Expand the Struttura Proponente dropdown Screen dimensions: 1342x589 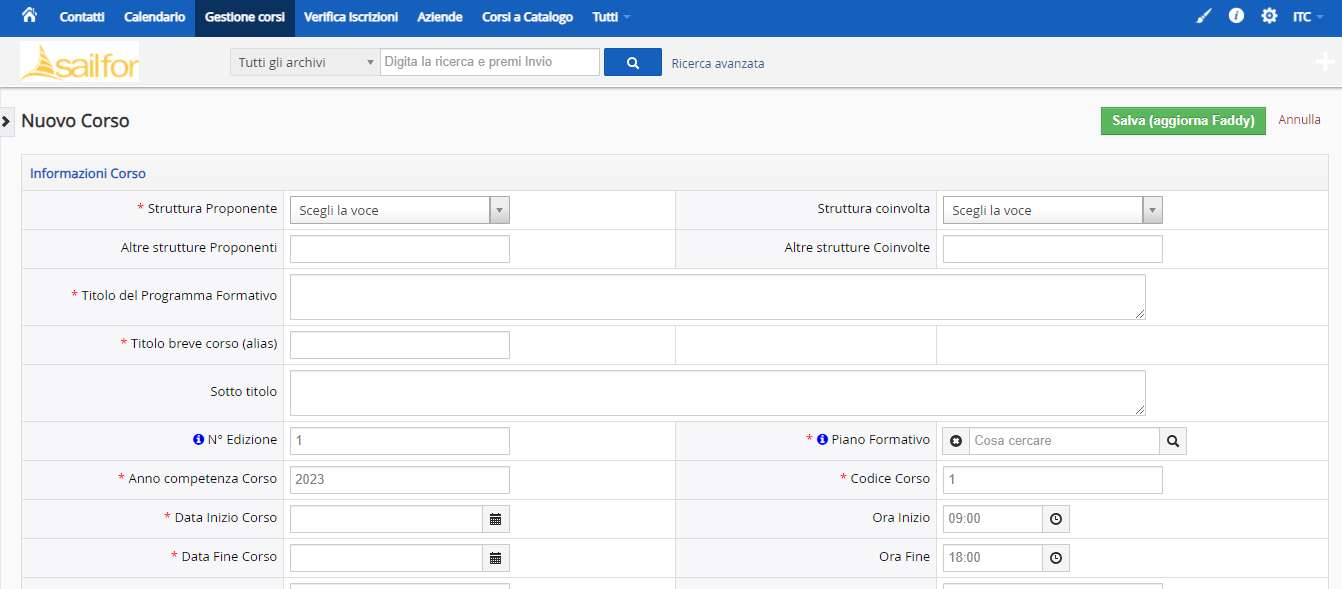tap(399, 210)
